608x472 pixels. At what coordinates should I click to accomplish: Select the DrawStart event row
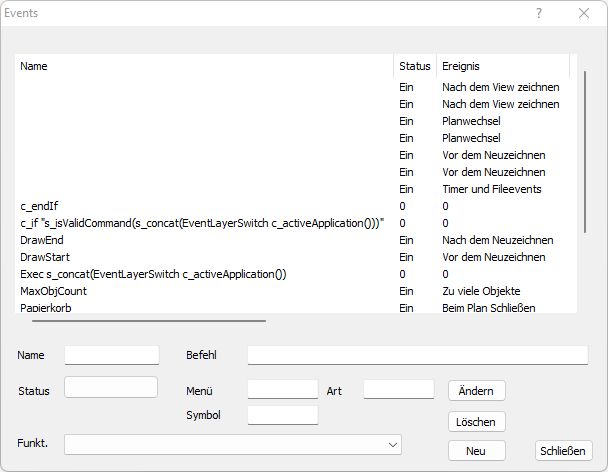click(44, 257)
